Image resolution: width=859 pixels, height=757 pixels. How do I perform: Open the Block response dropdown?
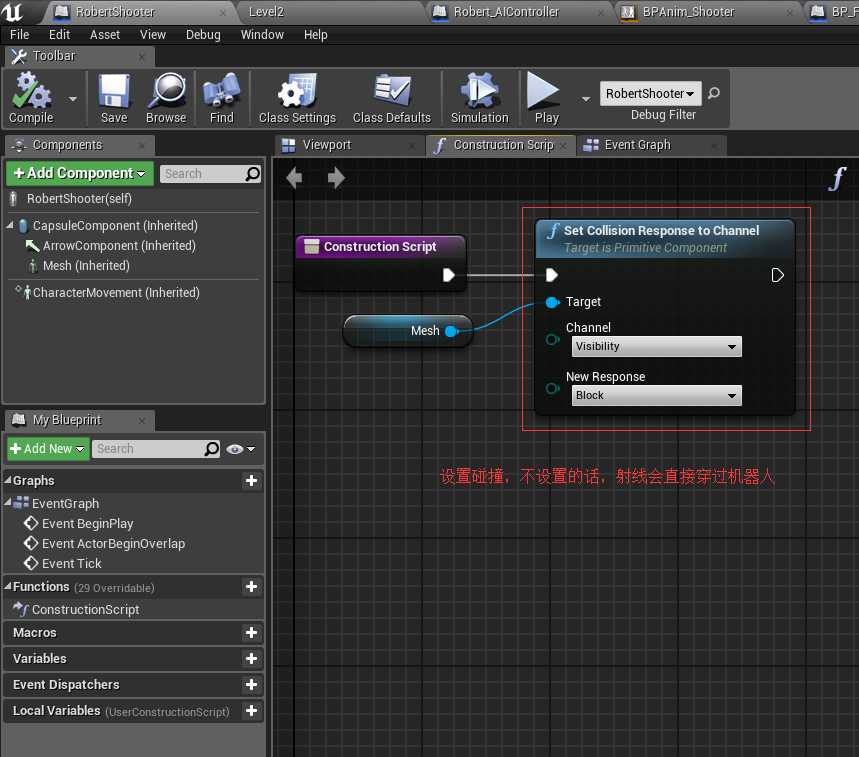point(656,395)
